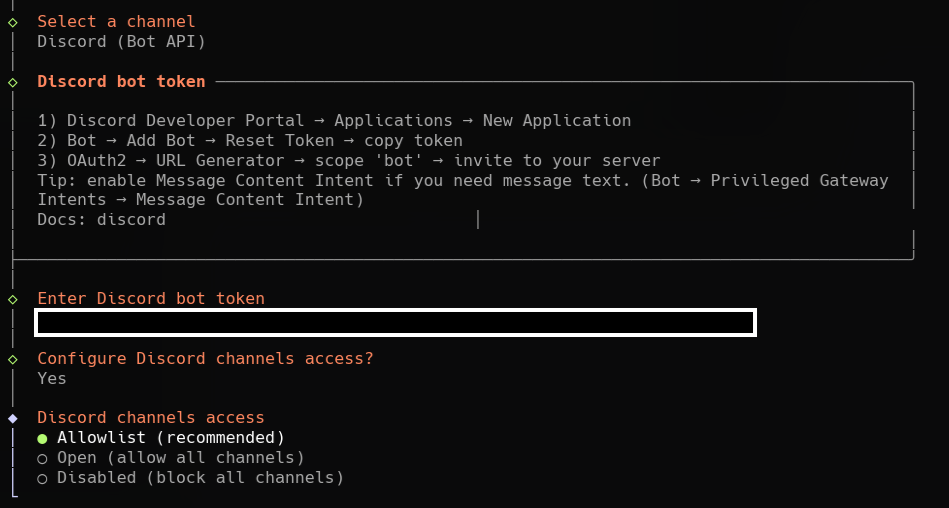
Task: Click the 'Enter Discord bot token' prompt
Action: tap(151, 299)
